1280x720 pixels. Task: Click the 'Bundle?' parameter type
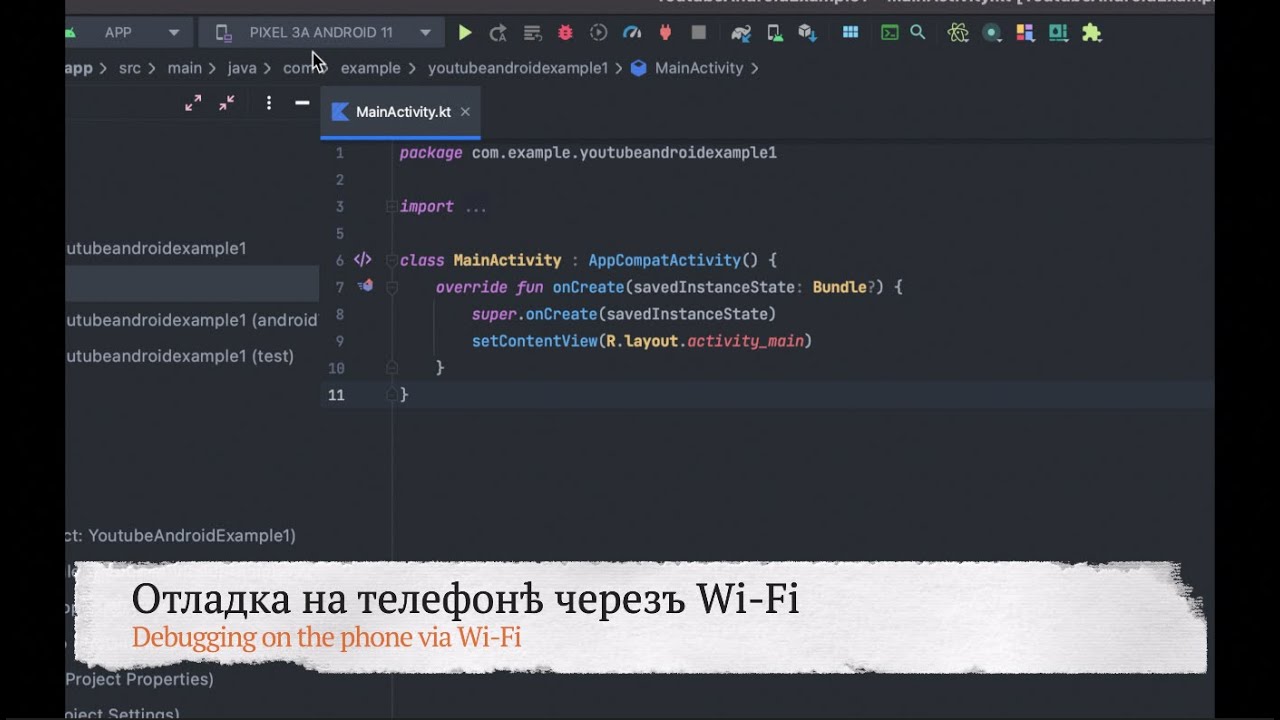(x=845, y=287)
